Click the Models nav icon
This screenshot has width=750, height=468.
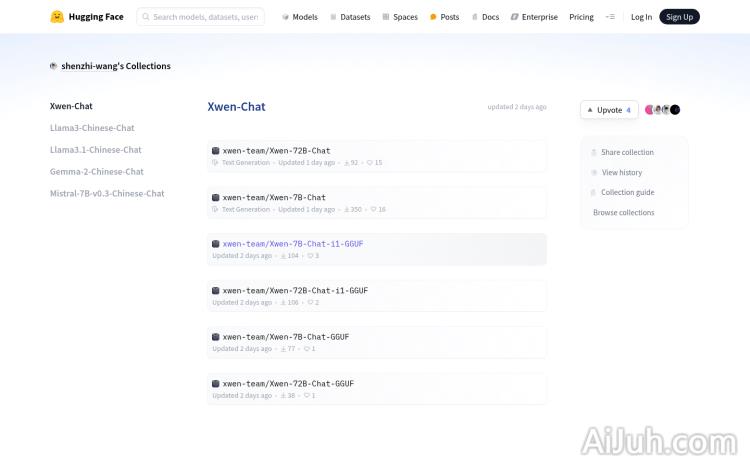(286, 17)
